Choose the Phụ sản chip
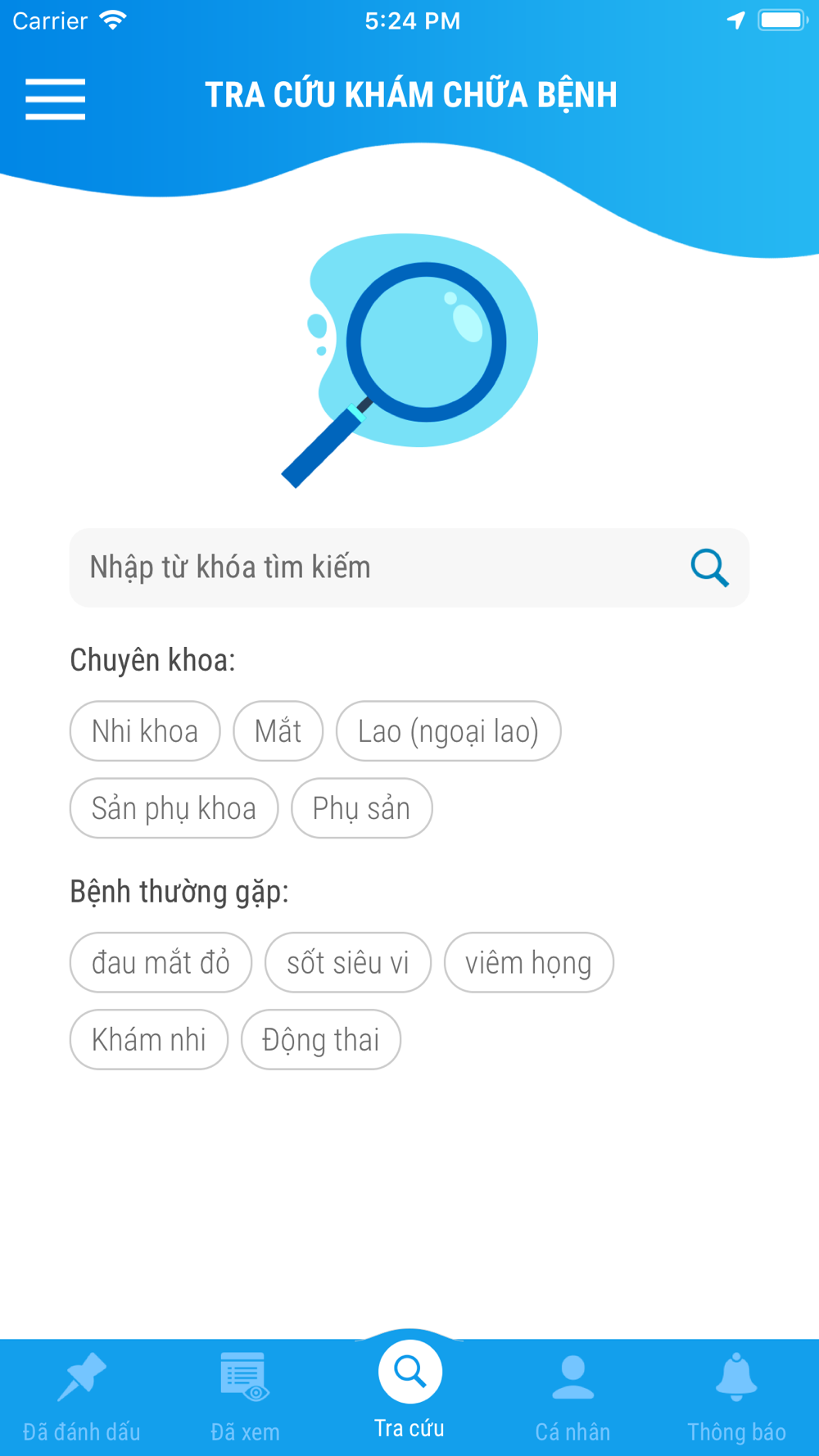Screen dimensions: 819x1456 click(361, 808)
